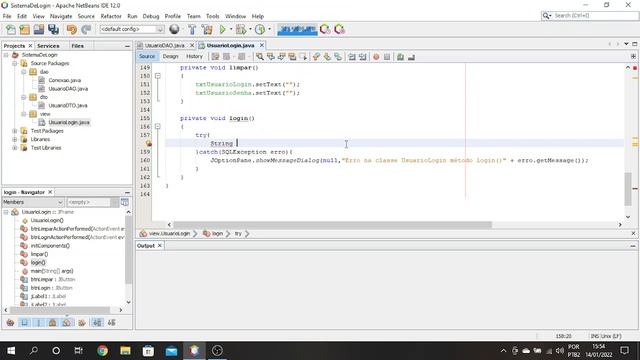Open Chrome from Windows taskbar
Screen dimensions: 640x360
click(x=102, y=351)
